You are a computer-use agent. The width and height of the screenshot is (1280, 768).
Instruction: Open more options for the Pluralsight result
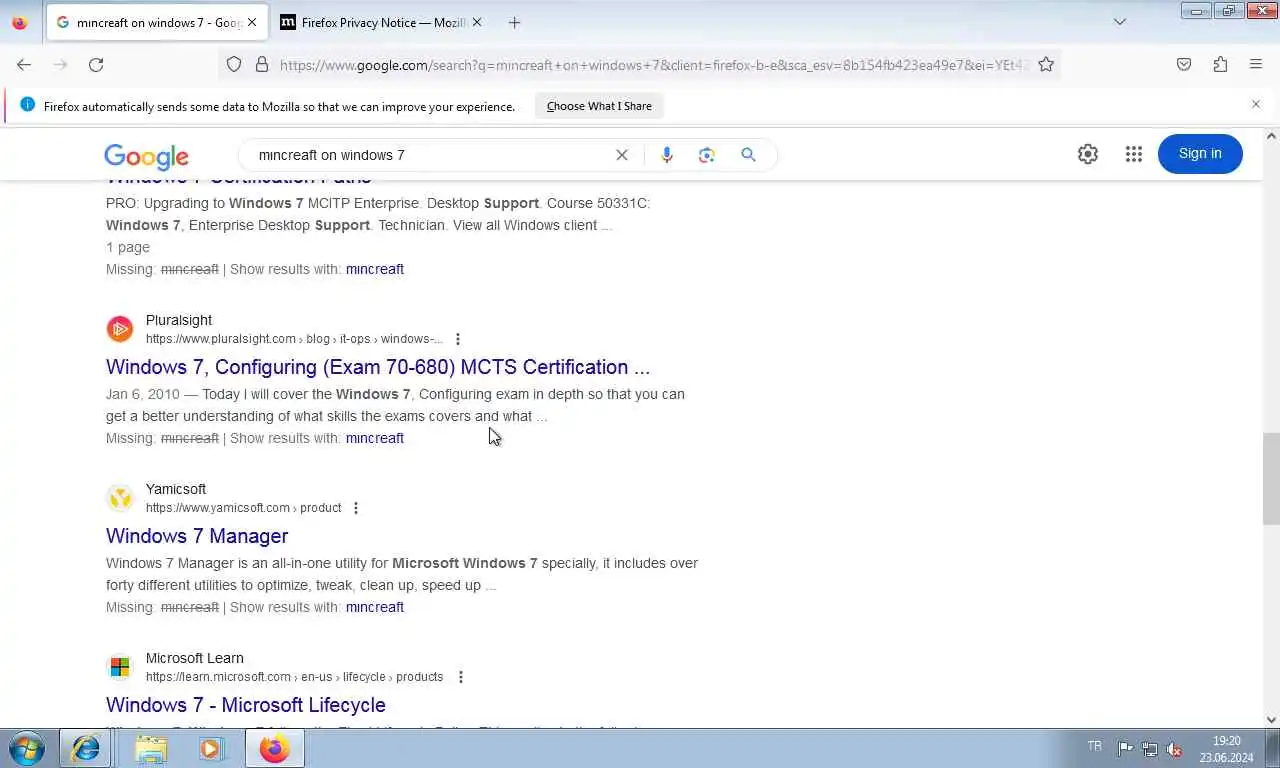[x=458, y=339]
